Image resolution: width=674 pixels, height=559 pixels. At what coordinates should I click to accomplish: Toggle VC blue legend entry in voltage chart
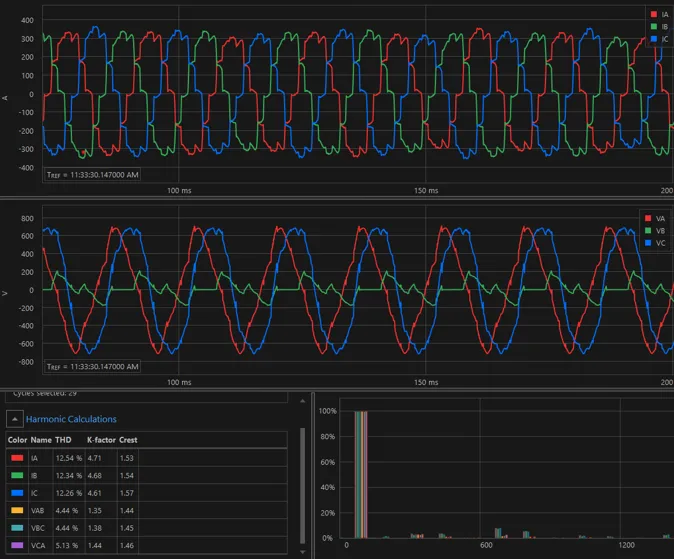pyautogui.click(x=656, y=243)
